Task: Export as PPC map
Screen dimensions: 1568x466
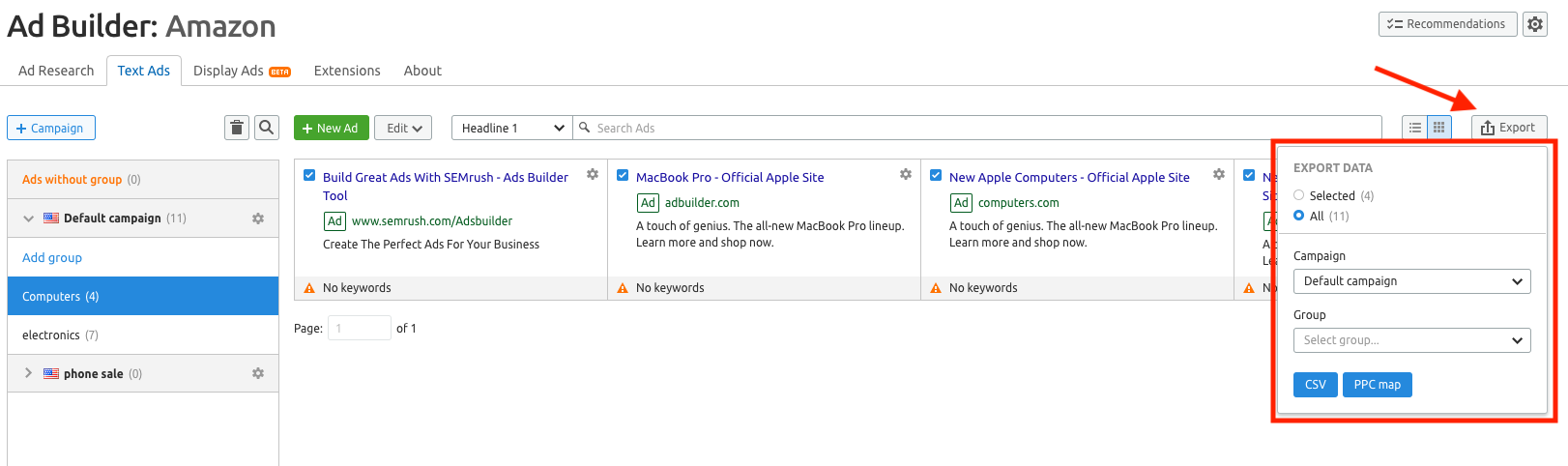Action: (1378, 385)
